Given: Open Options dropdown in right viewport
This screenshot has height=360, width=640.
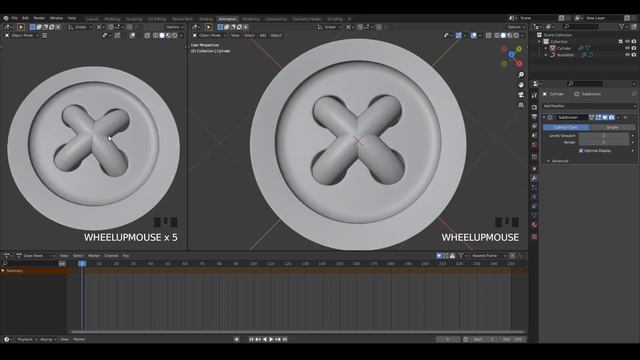Looking at the screenshot, I should (x=516, y=27).
